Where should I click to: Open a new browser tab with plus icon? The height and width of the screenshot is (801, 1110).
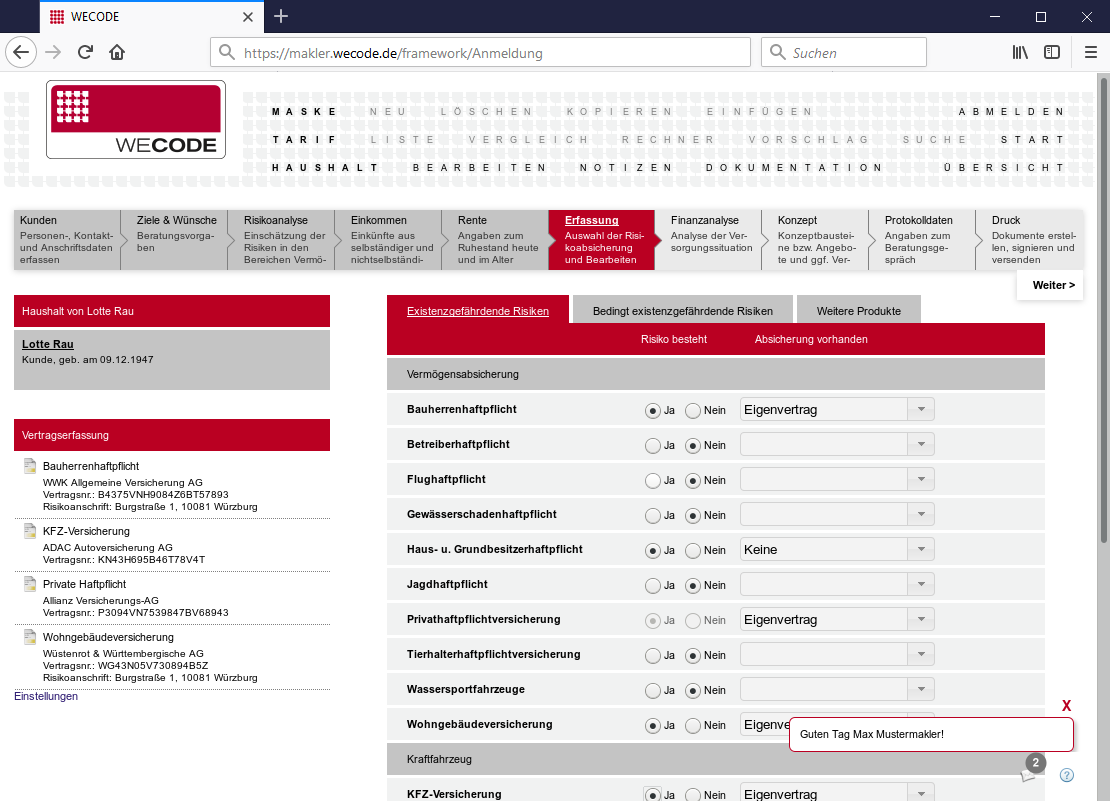click(x=281, y=16)
